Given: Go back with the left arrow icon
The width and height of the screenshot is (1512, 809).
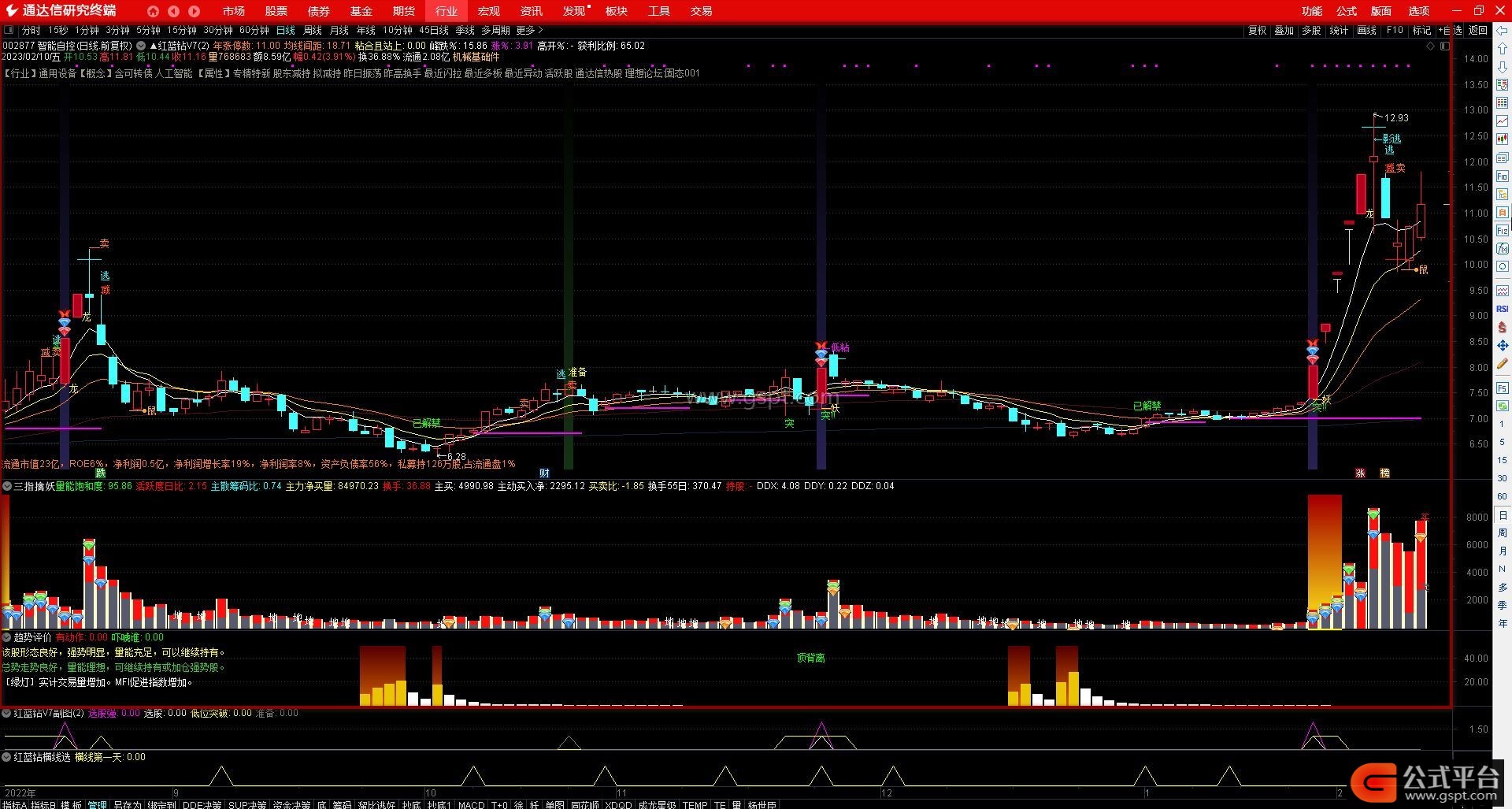Looking at the screenshot, I should pyautogui.click(x=173, y=11).
